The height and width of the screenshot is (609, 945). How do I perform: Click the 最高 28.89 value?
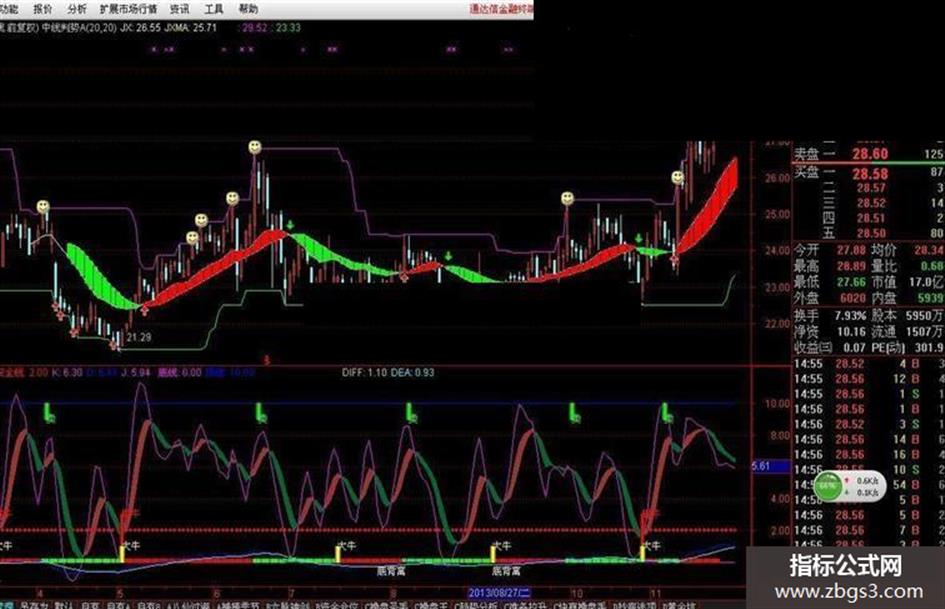pyautogui.click(x=850, y=266)
